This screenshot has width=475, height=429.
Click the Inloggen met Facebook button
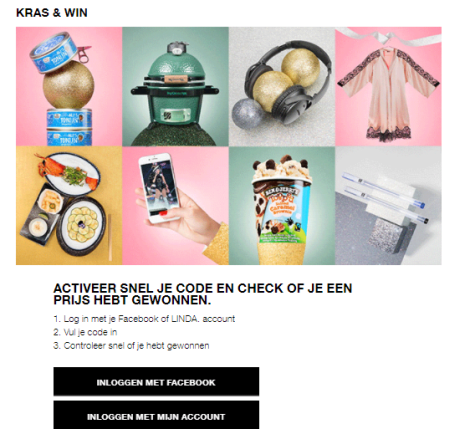[x=156, y=382]
